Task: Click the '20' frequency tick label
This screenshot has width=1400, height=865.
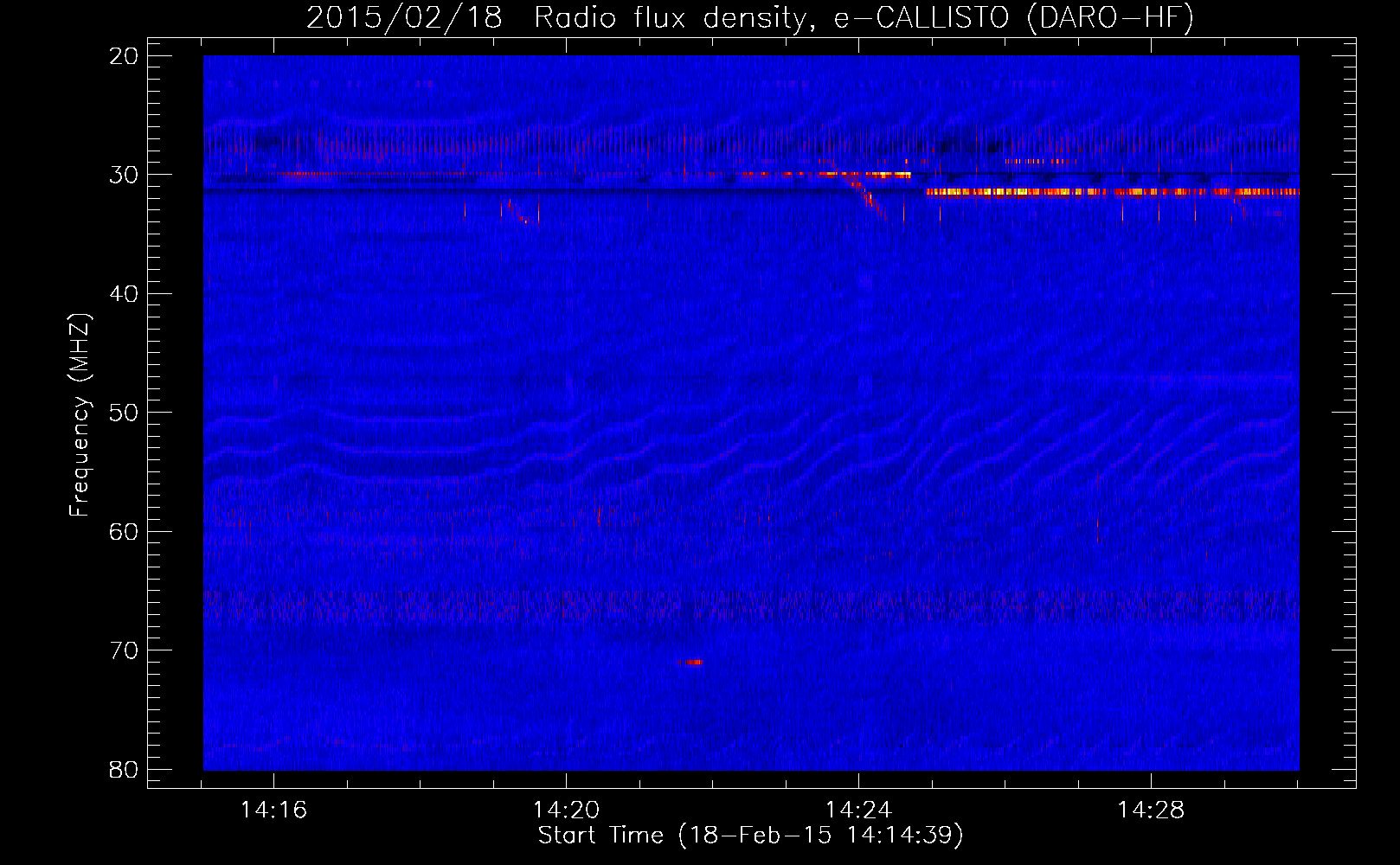Action: click(x=124, y=56)
